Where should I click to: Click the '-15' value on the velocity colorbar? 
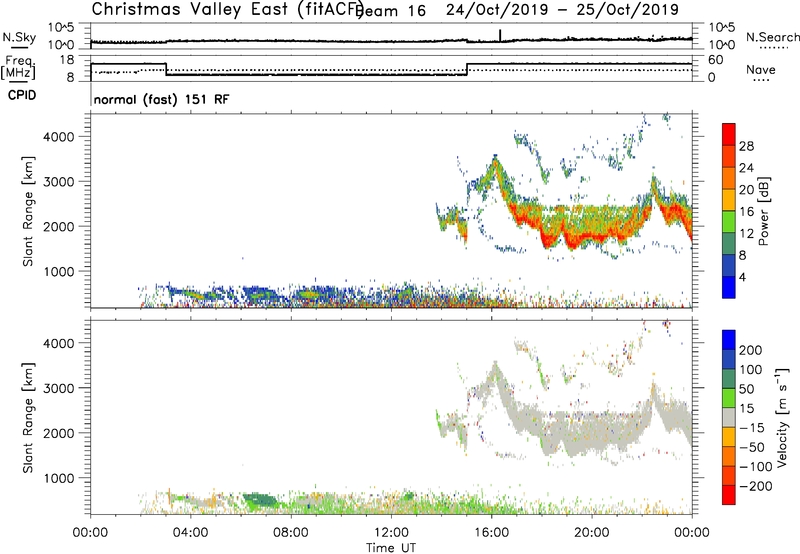click(x=752, y=428)
